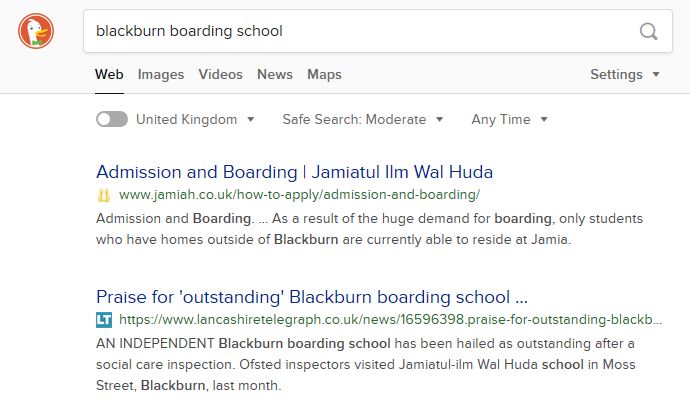Open the Admission and Boarding Jamiatul result
This screenshot has height=417, width=690.
294,172
